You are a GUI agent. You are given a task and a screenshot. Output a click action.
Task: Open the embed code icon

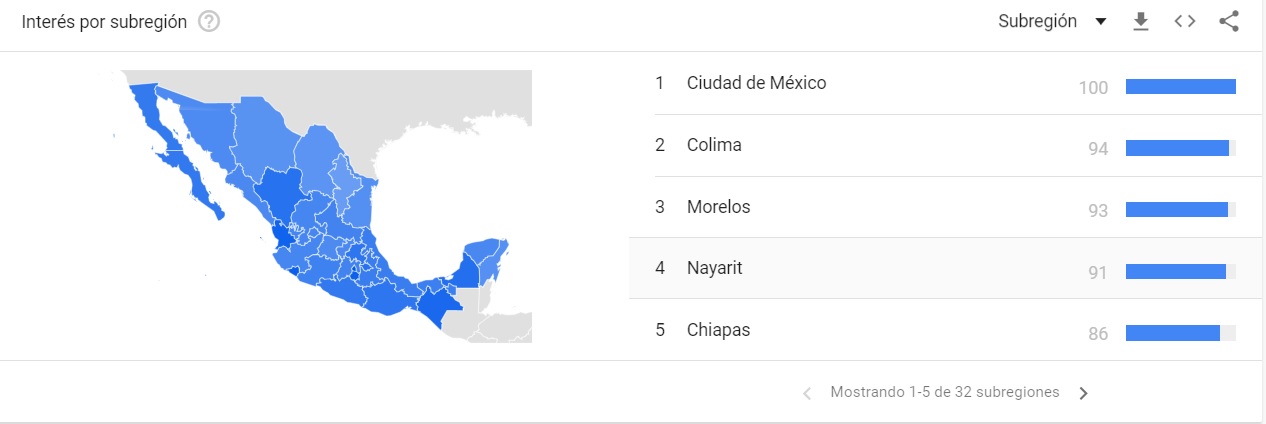tap(1185, 22)
